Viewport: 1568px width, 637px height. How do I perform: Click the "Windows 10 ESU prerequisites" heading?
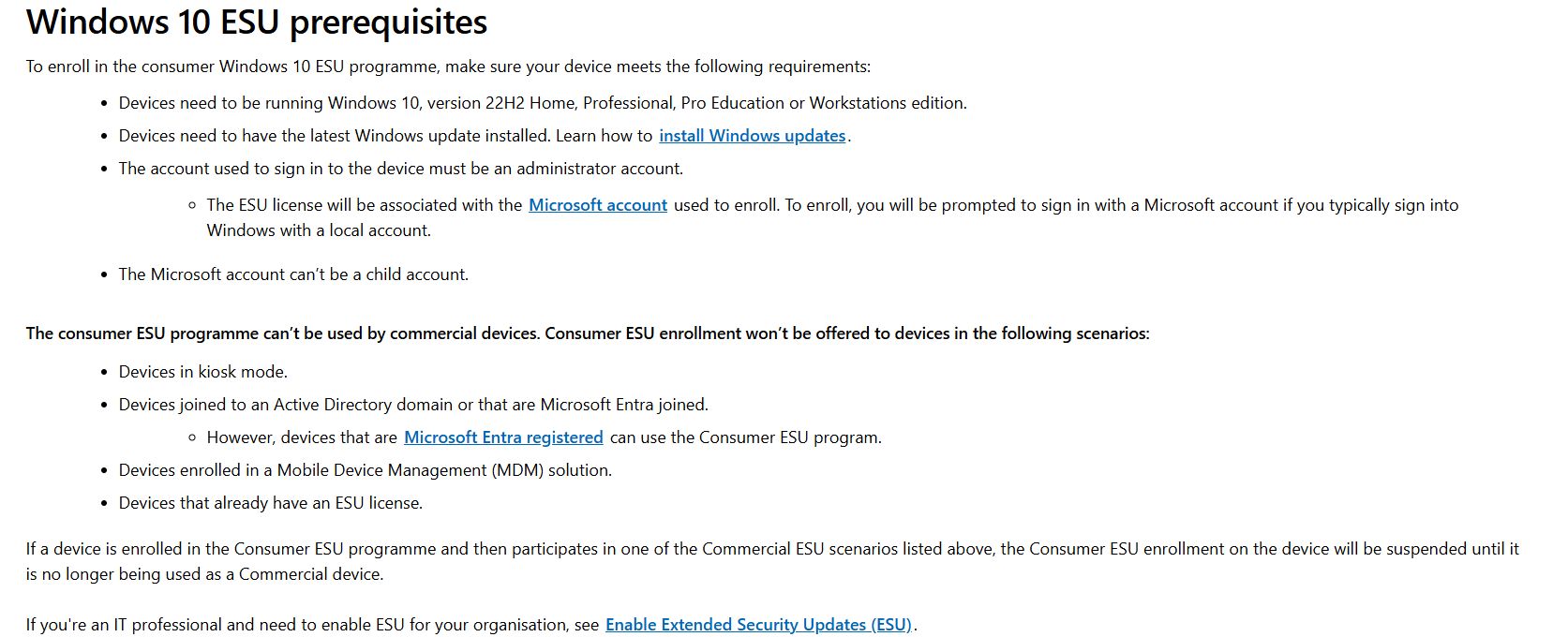point(257,22)
